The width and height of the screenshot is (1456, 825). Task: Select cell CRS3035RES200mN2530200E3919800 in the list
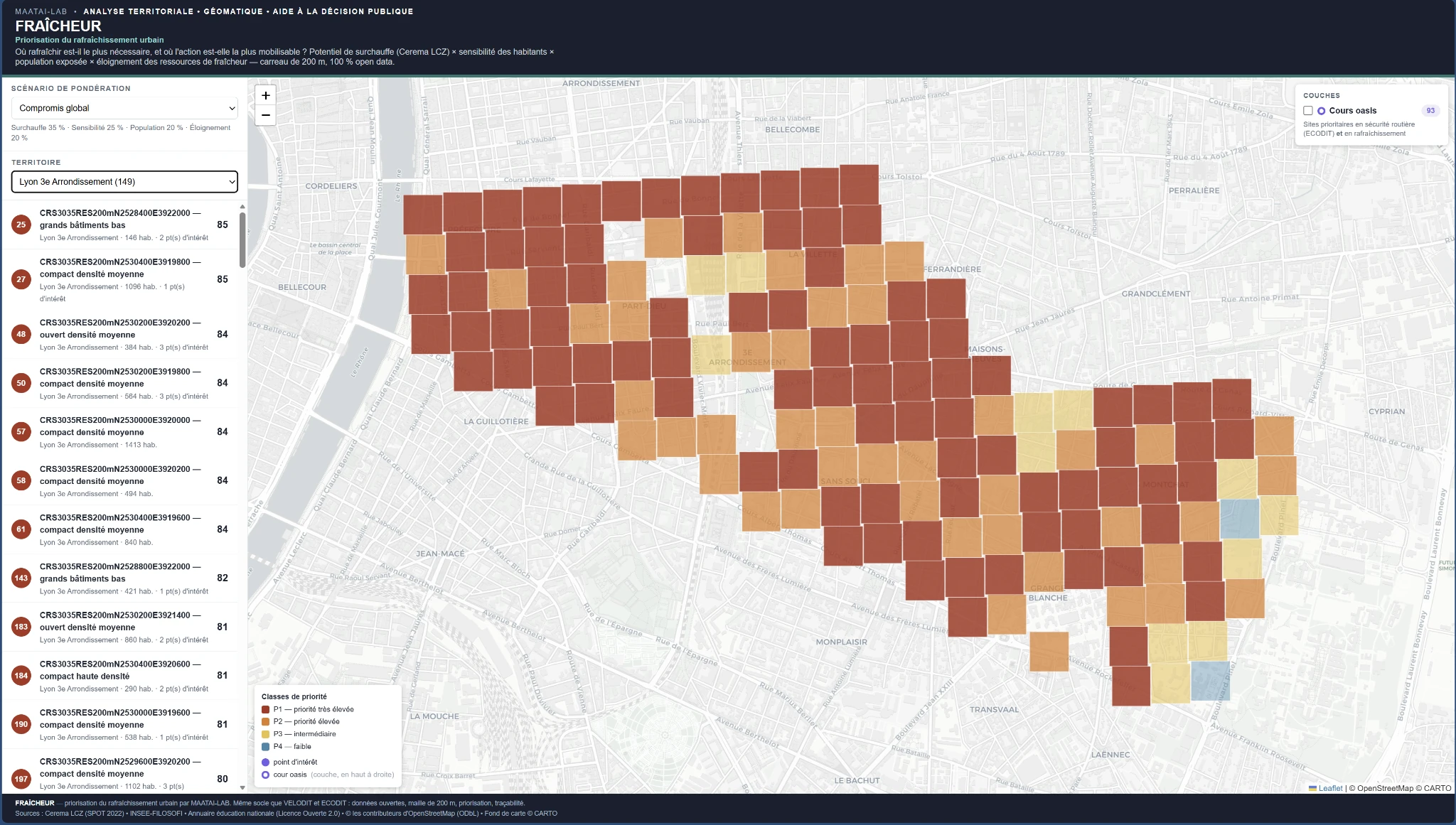coord(120,383)
